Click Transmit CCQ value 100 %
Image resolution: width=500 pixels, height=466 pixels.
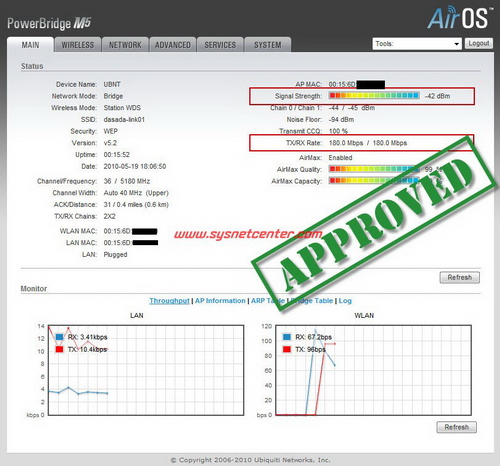point(338,131)
